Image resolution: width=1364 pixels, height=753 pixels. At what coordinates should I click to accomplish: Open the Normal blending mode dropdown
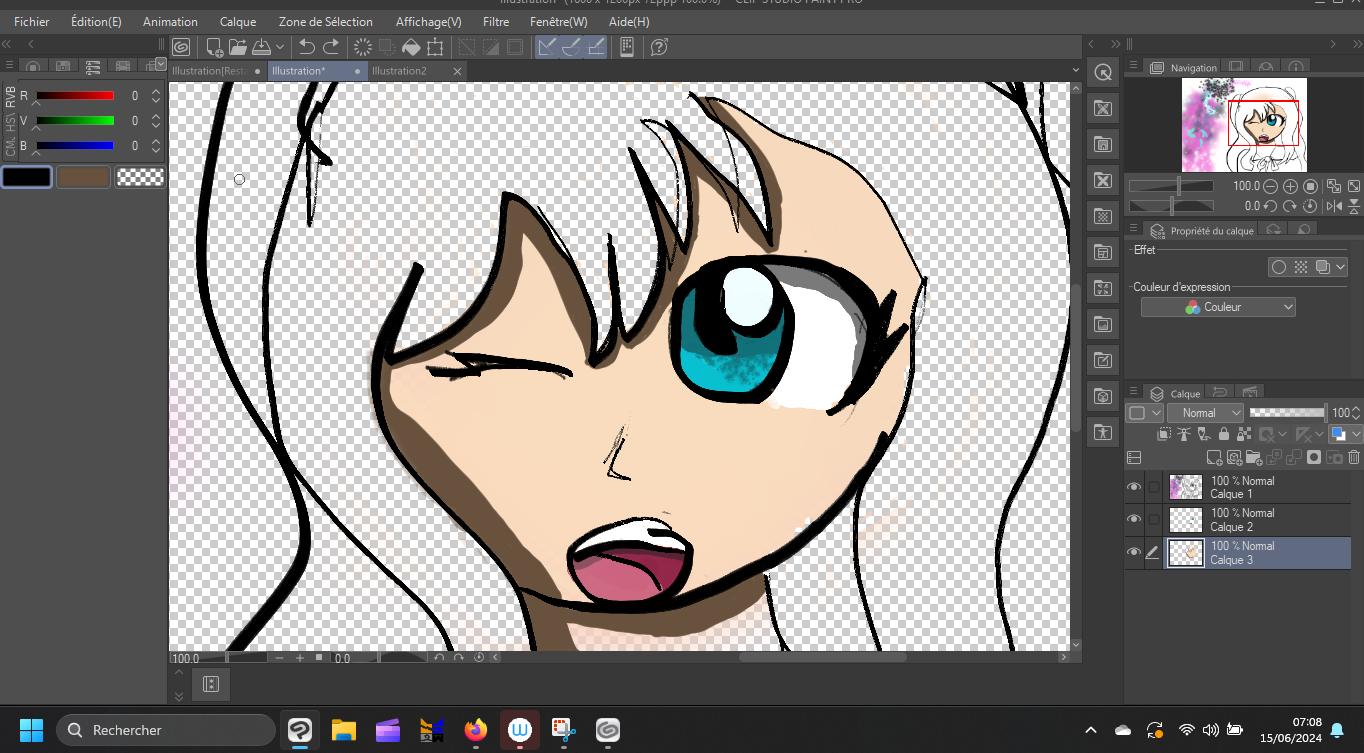pos(1205,413)
